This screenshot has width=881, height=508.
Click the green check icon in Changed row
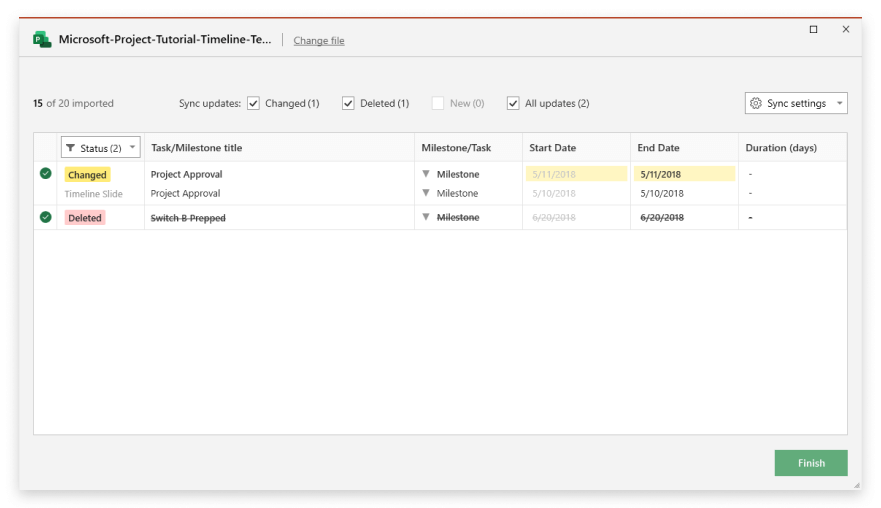click(45, 174)
